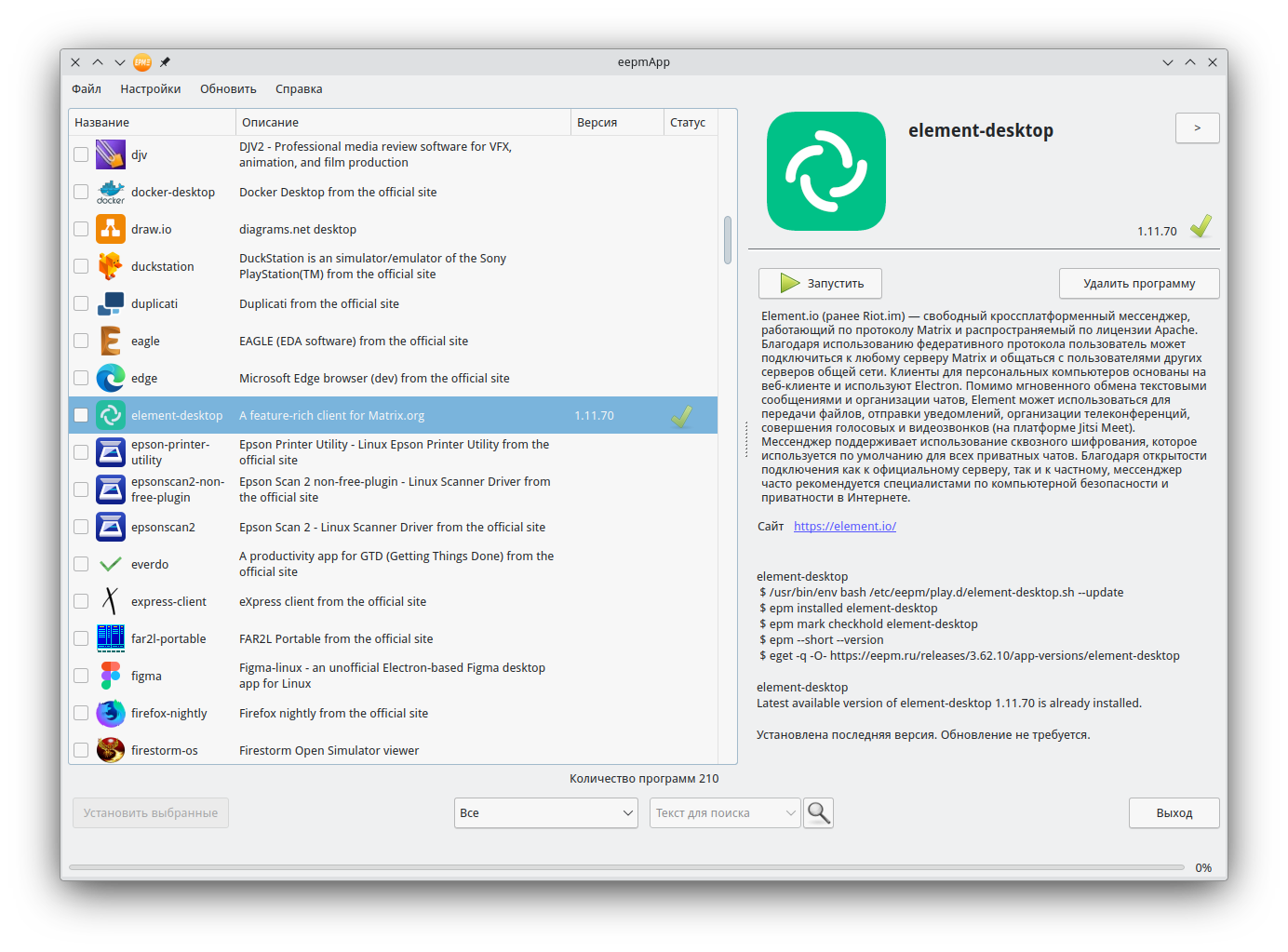
Task: Click the installed checkmark in element-desktop row
Action: click(681, 416)
